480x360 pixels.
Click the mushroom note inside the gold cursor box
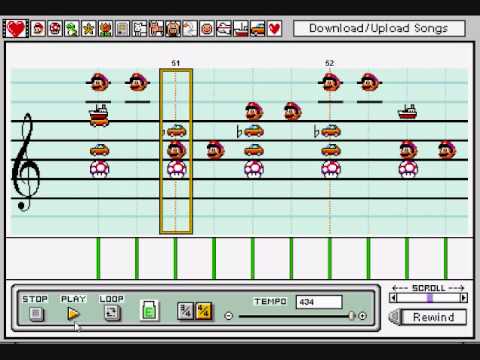pos(176,169)
